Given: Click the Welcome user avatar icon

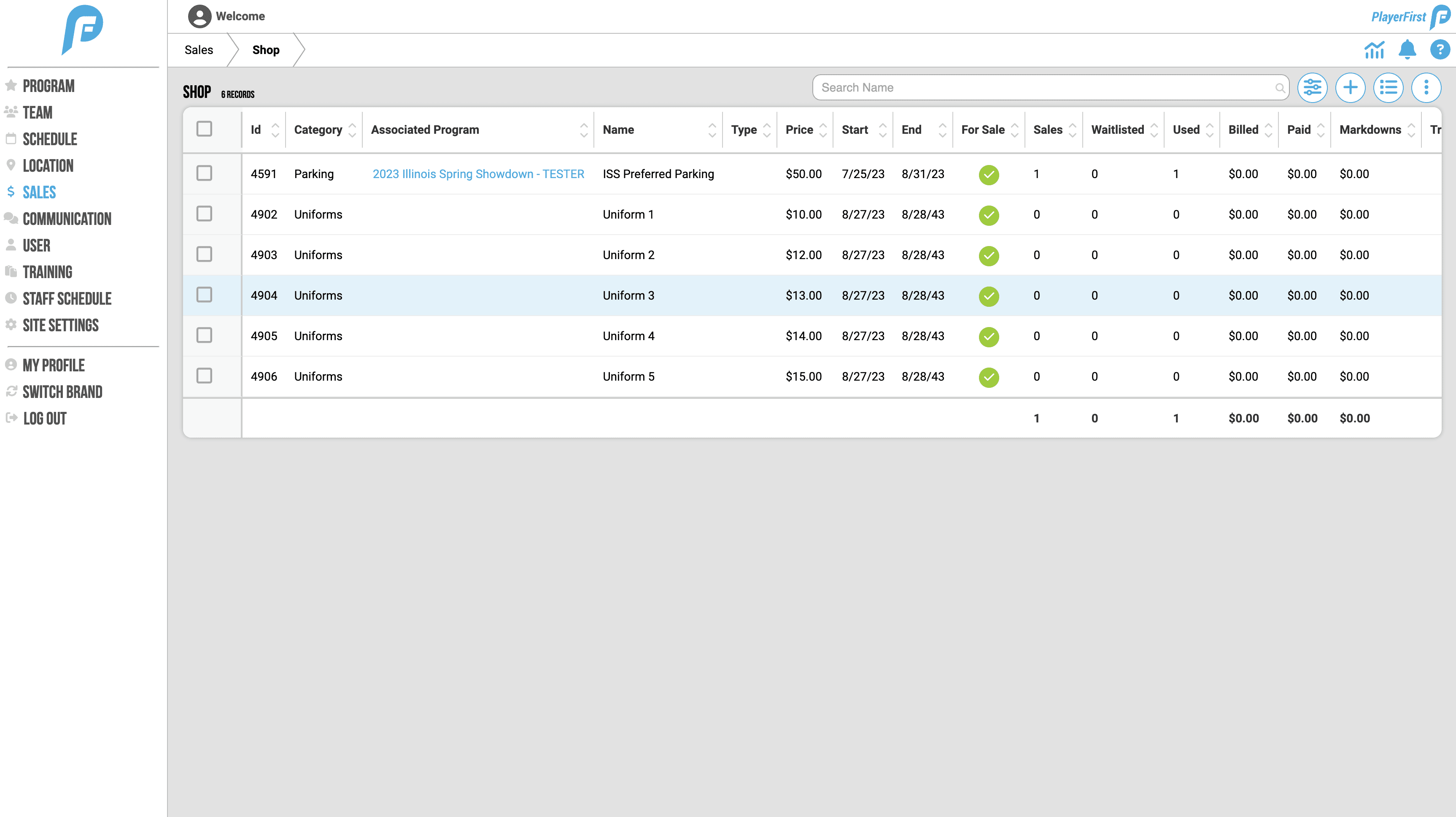Looking at the screenshot, I should (x=200, y=16).
